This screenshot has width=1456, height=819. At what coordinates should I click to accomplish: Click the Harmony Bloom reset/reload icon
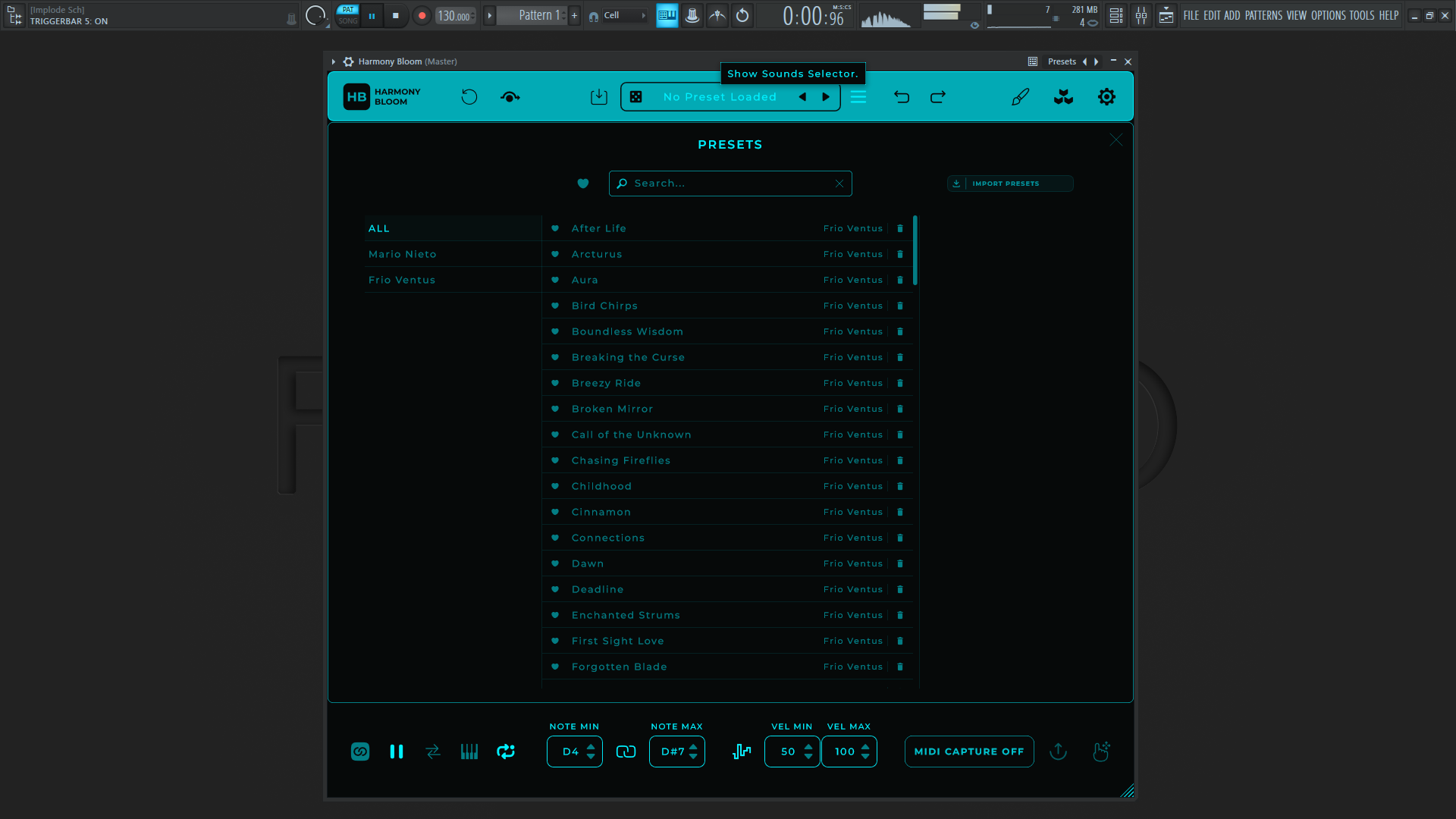(469, 97)
